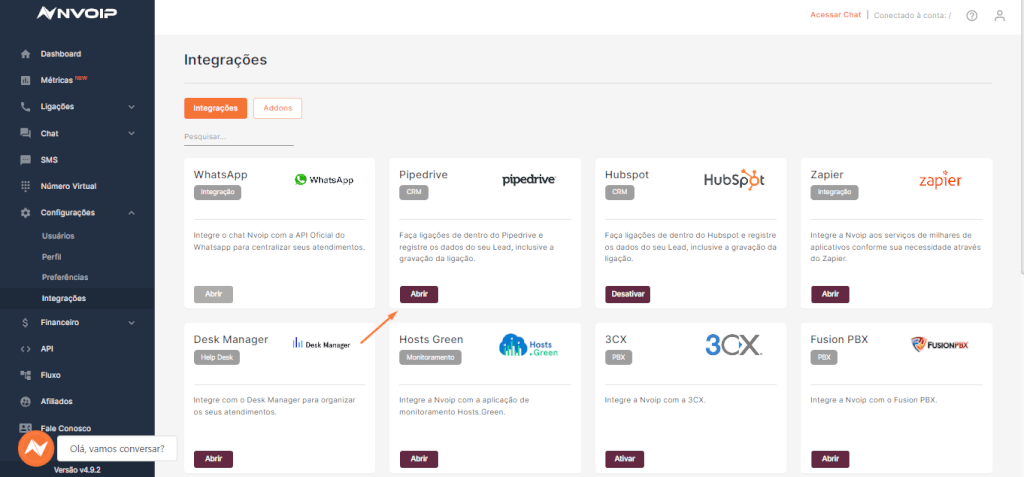Collapse the Configurações section chevron
Viewport: 1024px width, 477px height.
click(131, 213)
